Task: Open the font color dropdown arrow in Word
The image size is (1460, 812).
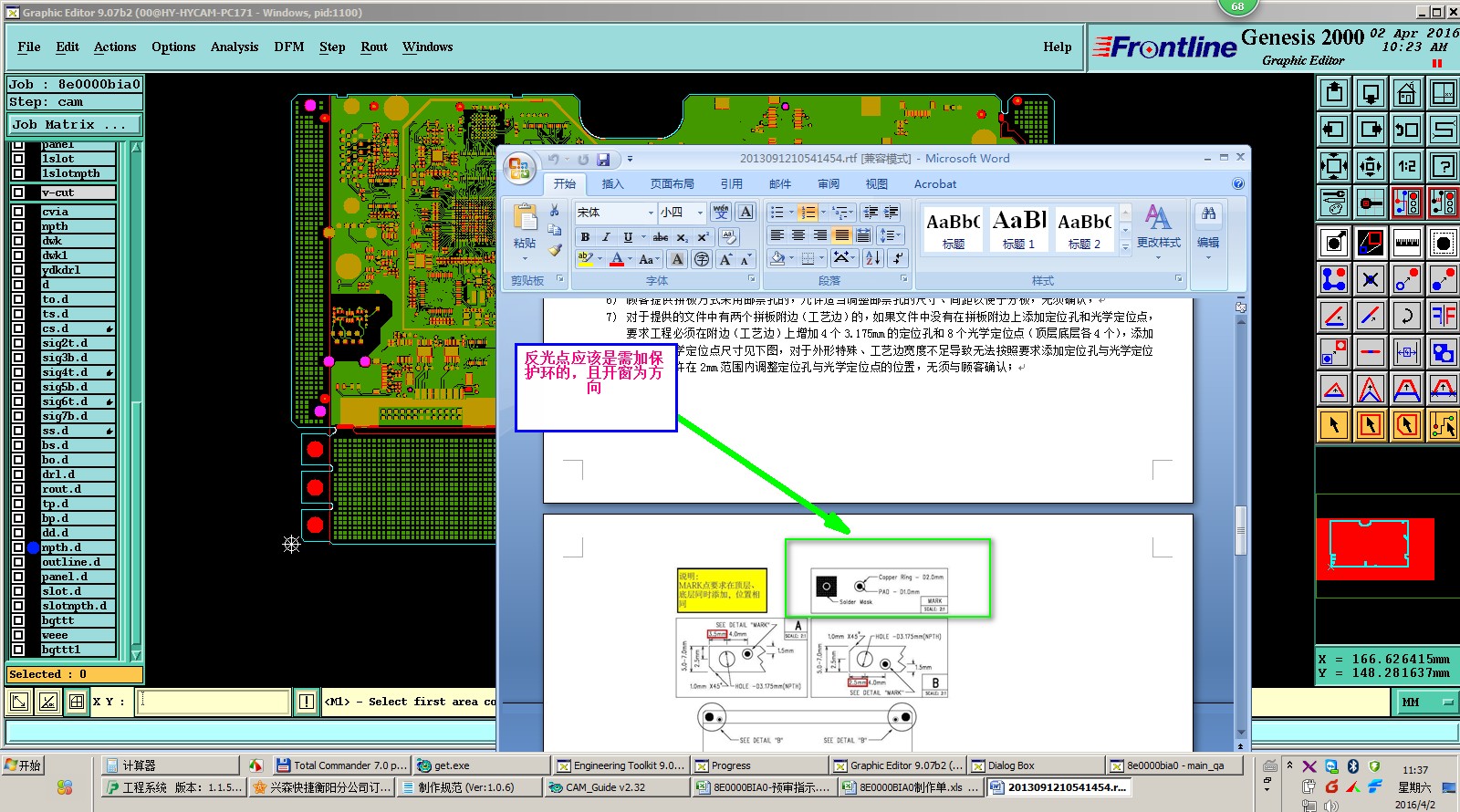Action: click(630, 259)
